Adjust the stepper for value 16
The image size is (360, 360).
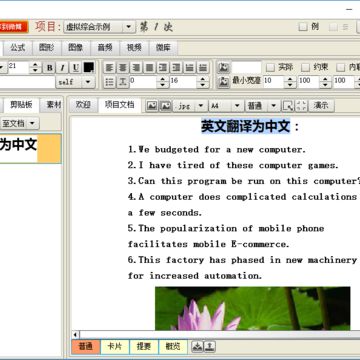click(202, 82)
